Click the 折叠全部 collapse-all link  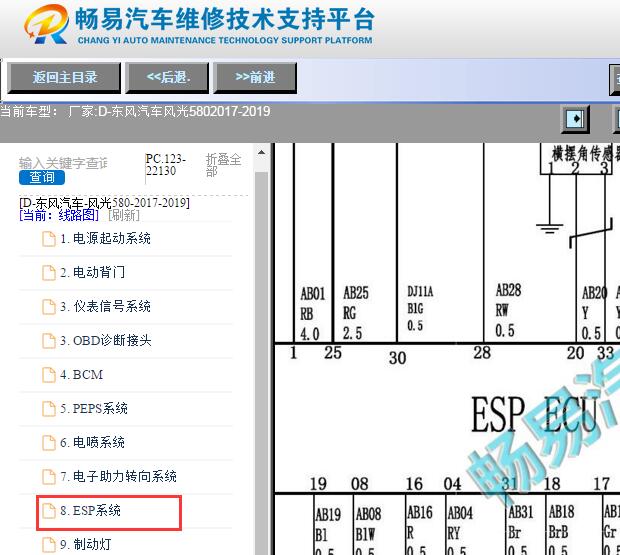tap(223, 165)
